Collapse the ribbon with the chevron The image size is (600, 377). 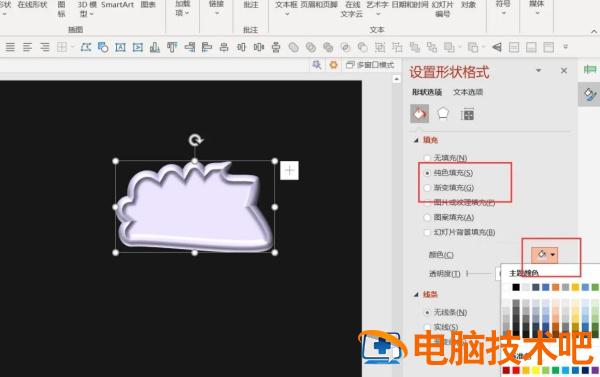[x=594, y=31]
